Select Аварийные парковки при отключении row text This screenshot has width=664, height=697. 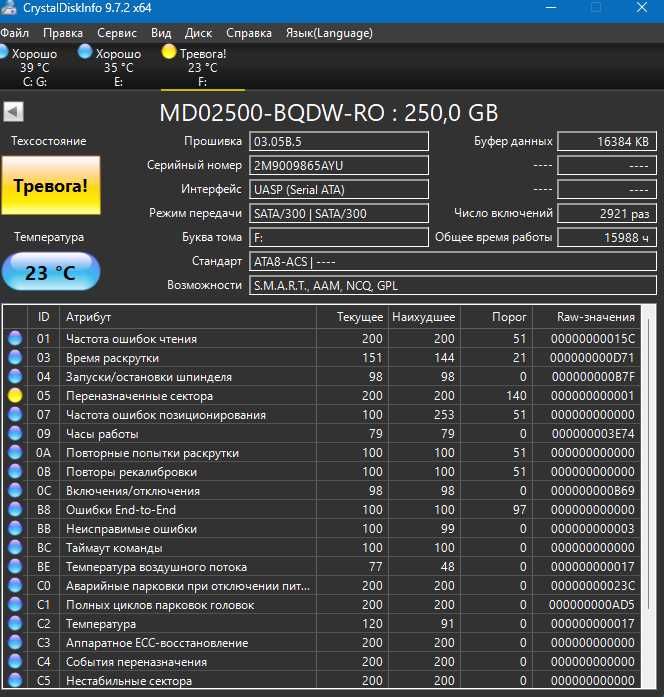(x=188, y=586)
